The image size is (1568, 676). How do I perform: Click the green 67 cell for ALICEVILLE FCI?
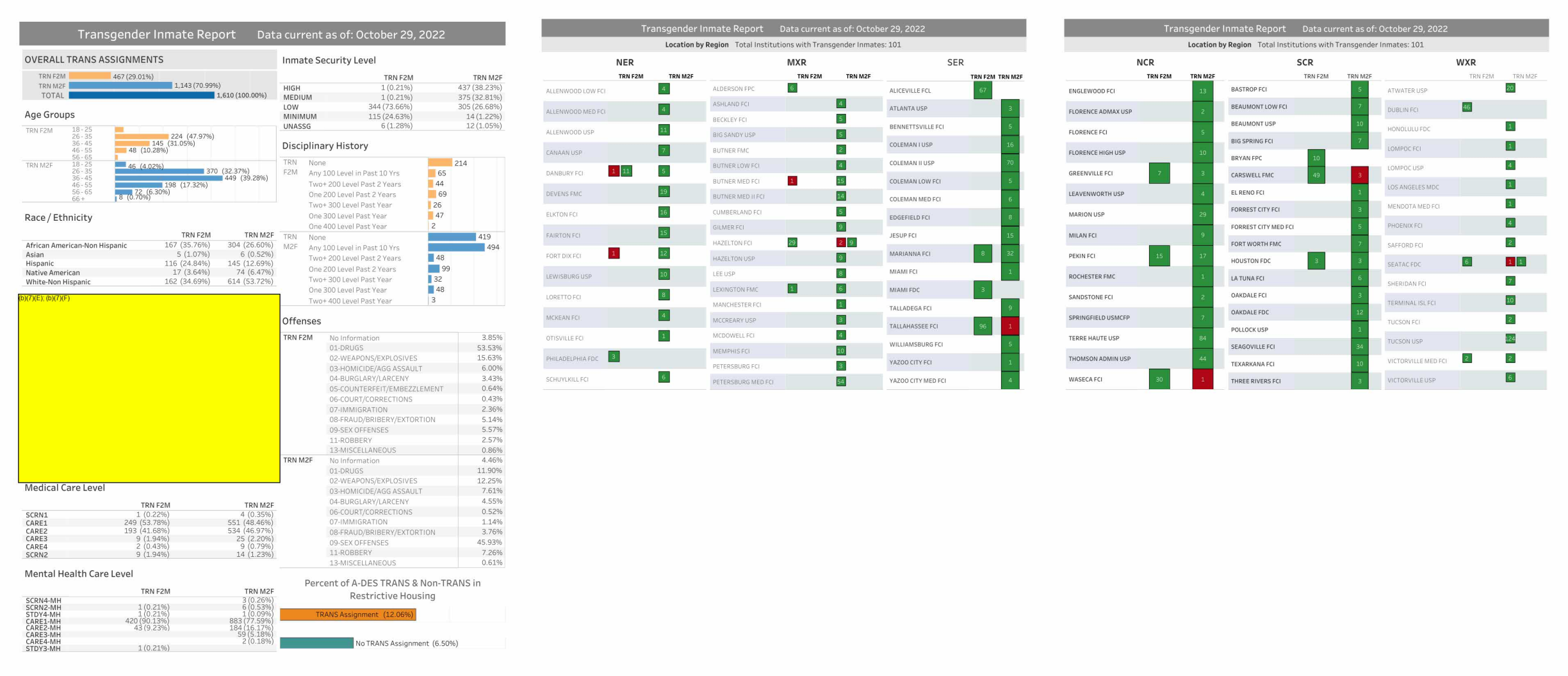983,90
